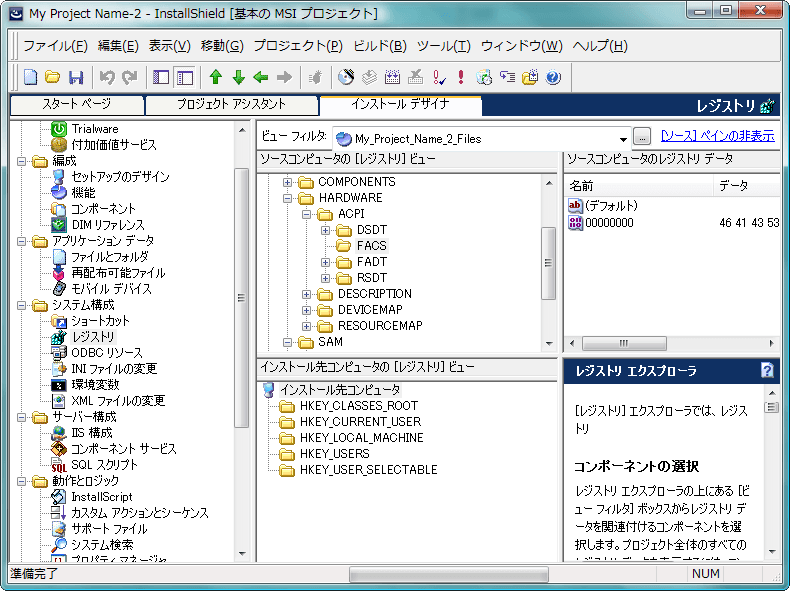This screenshot has height=591, width=790.
Task: Collapse アプリケーション データ folder node
Action: click(21, 241)
